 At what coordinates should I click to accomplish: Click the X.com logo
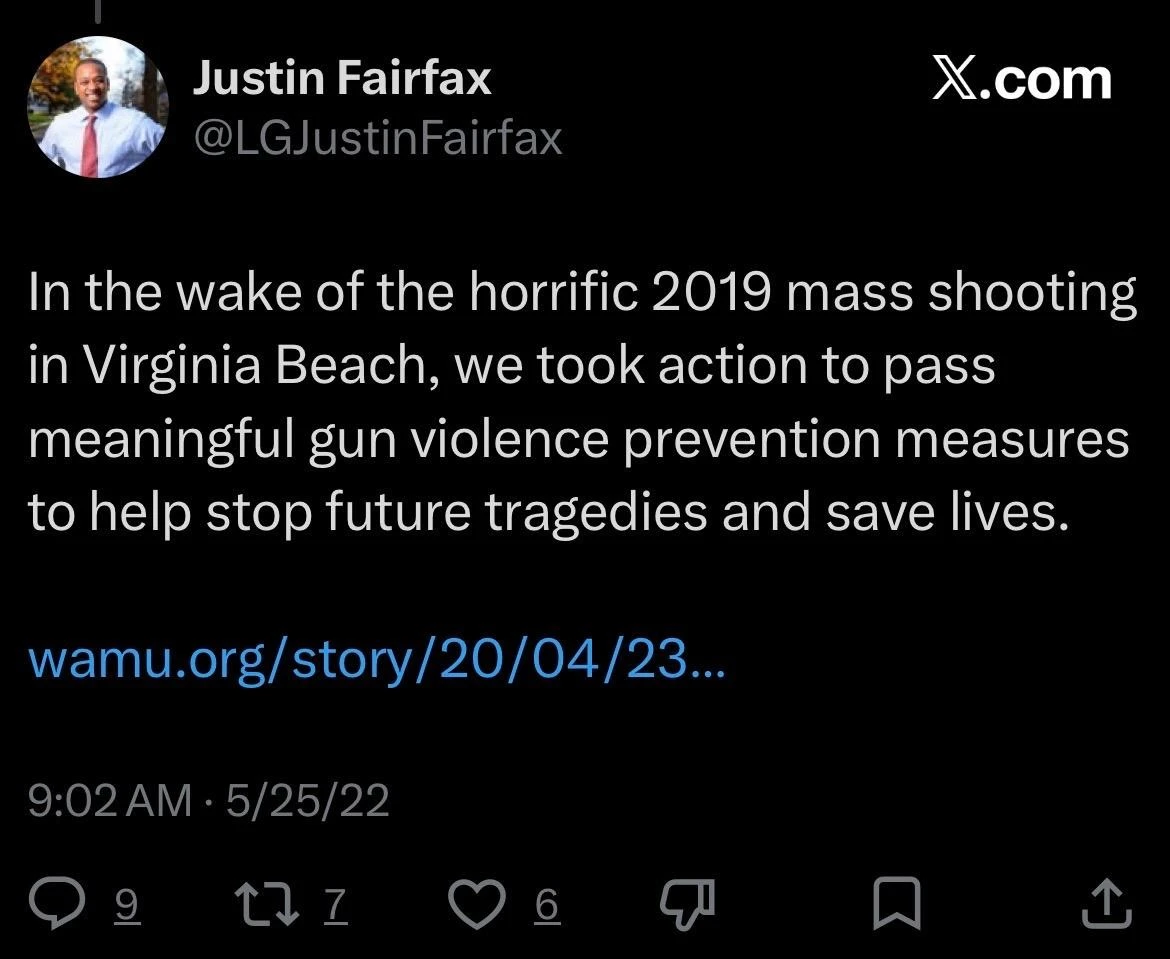tap(1021, 80)
